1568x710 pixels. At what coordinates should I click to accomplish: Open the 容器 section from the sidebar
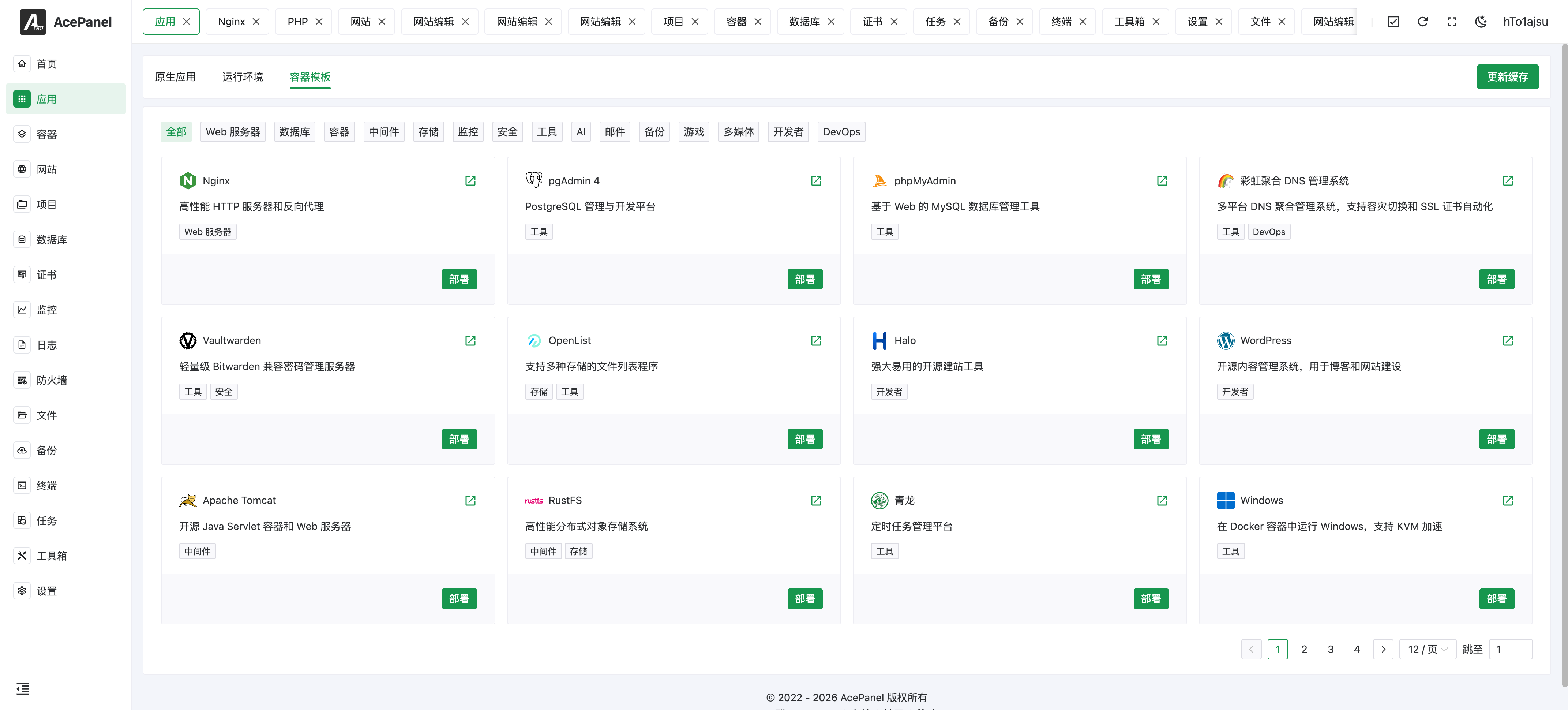pyautogui.click(x=46, y=134)
